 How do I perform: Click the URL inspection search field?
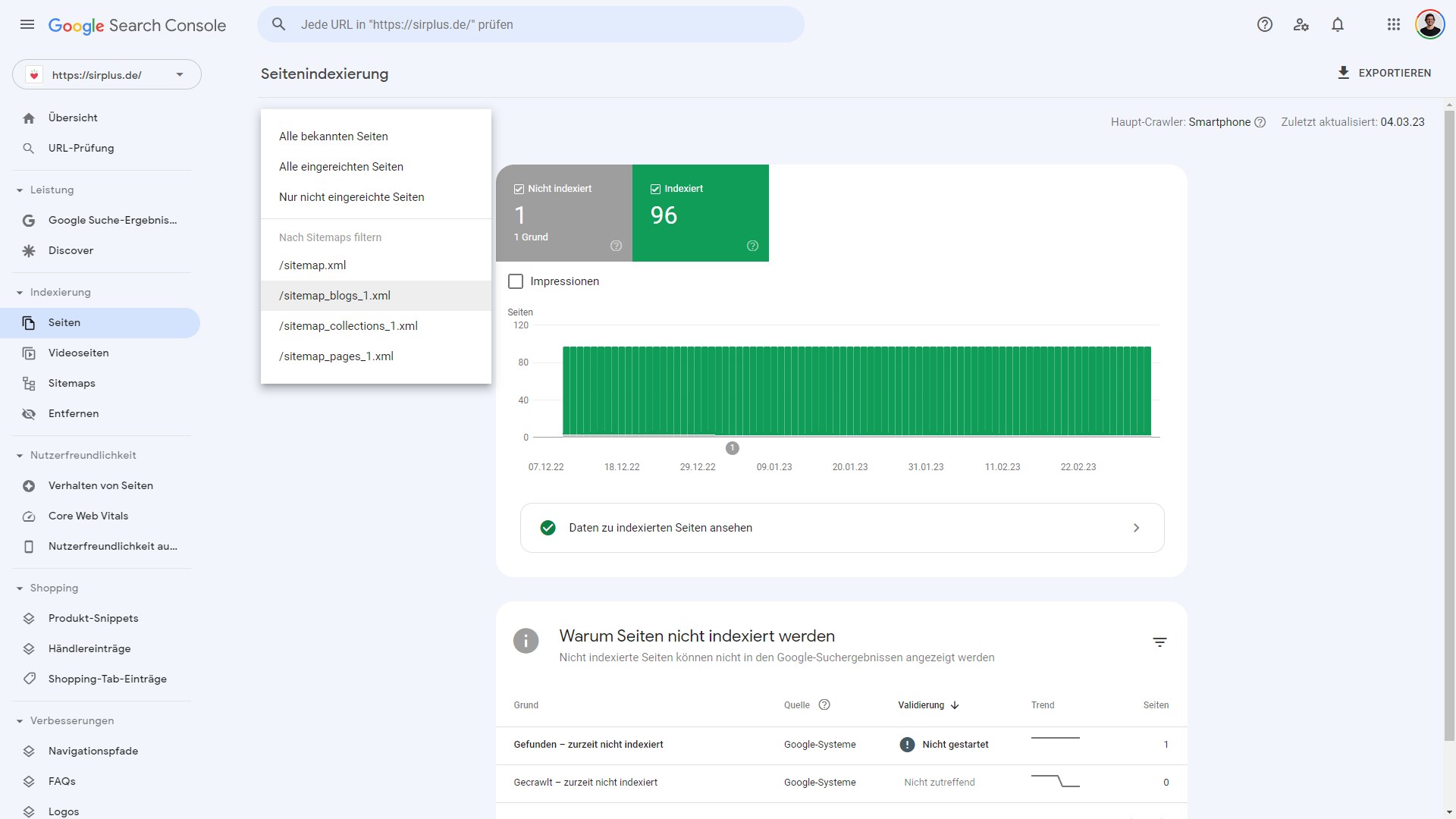[x=531, y=24]
